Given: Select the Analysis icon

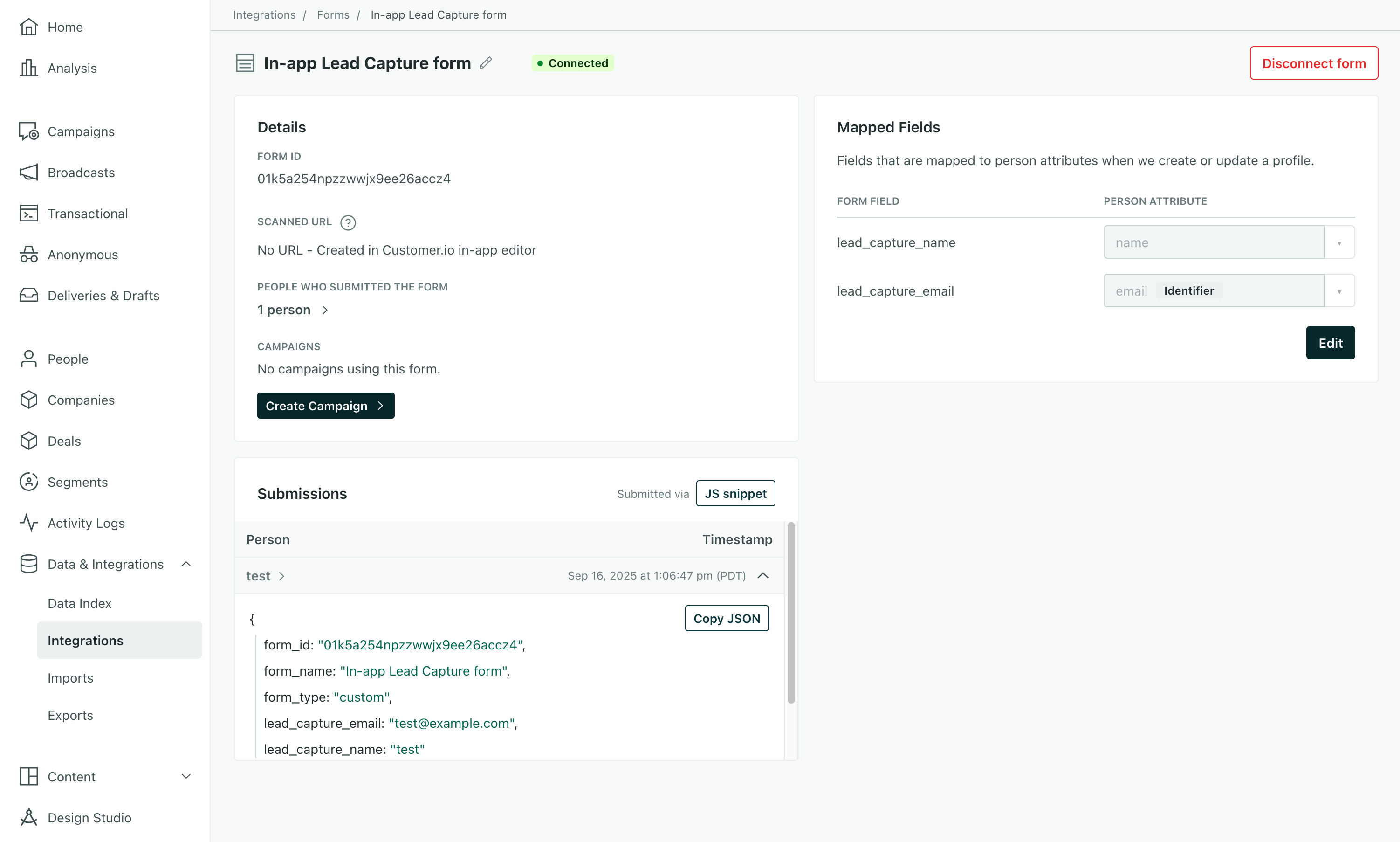Looking at the screenshot, I should click(29, 68).
